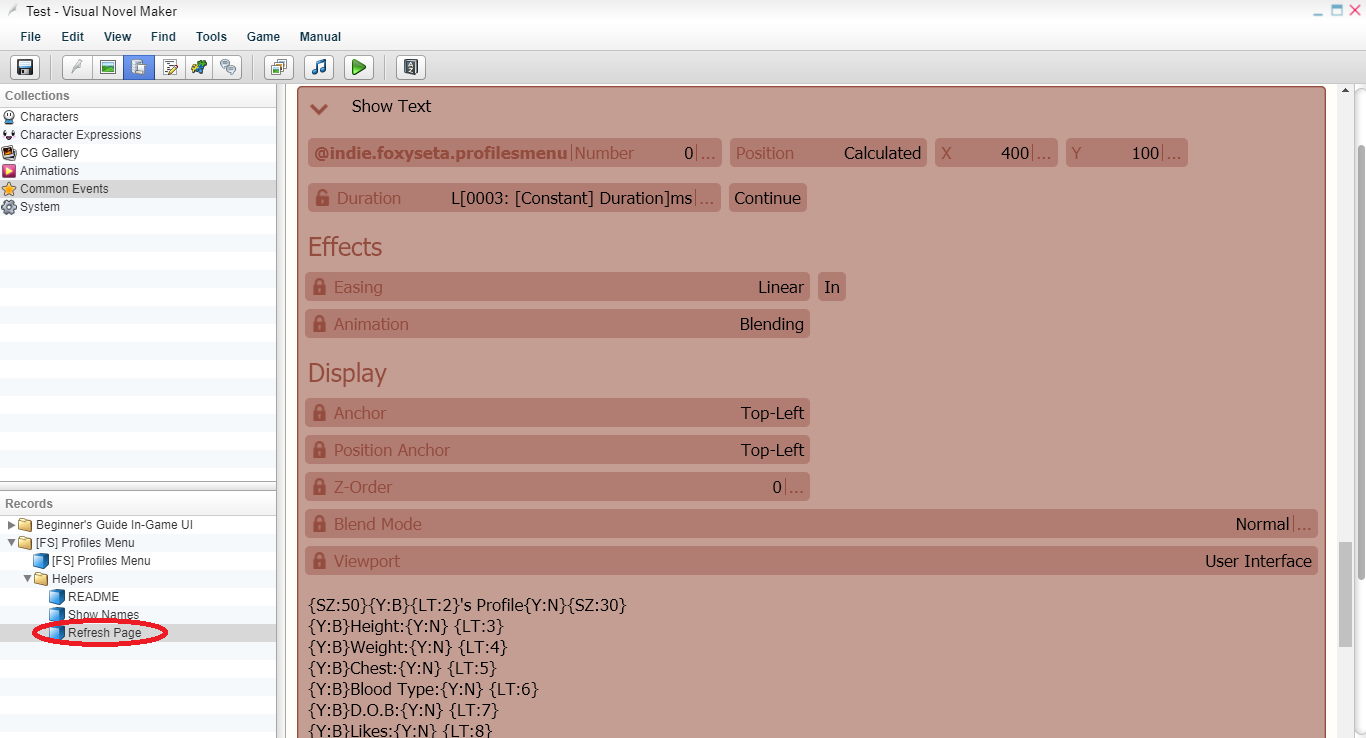Open the Database view toolbar icon

pyautogui.click(x=138, y=67)
